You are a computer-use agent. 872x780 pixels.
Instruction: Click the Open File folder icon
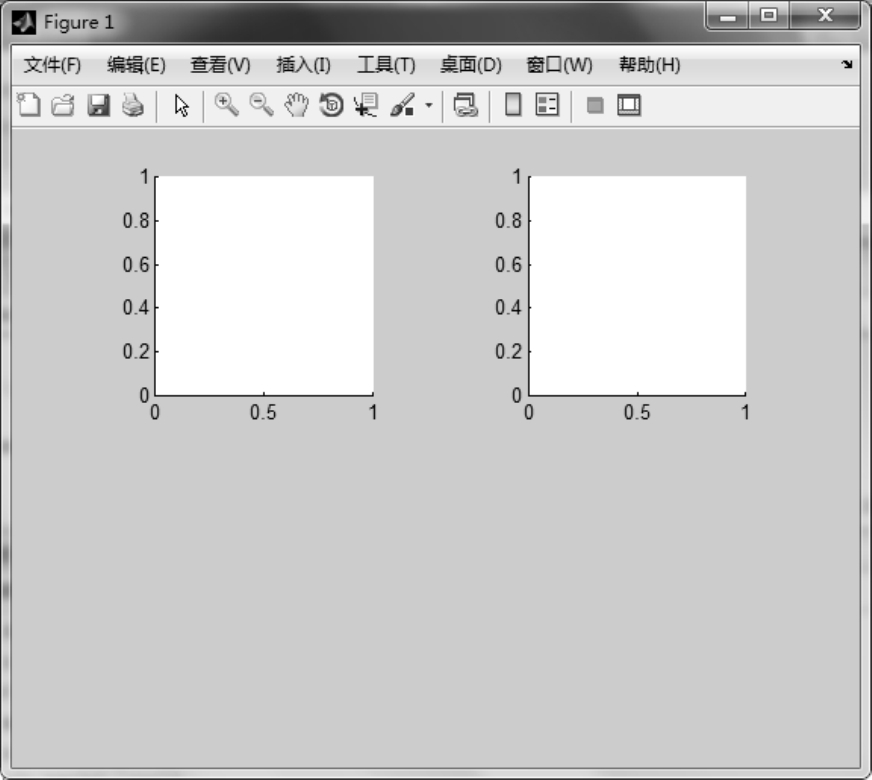point(63,106)
